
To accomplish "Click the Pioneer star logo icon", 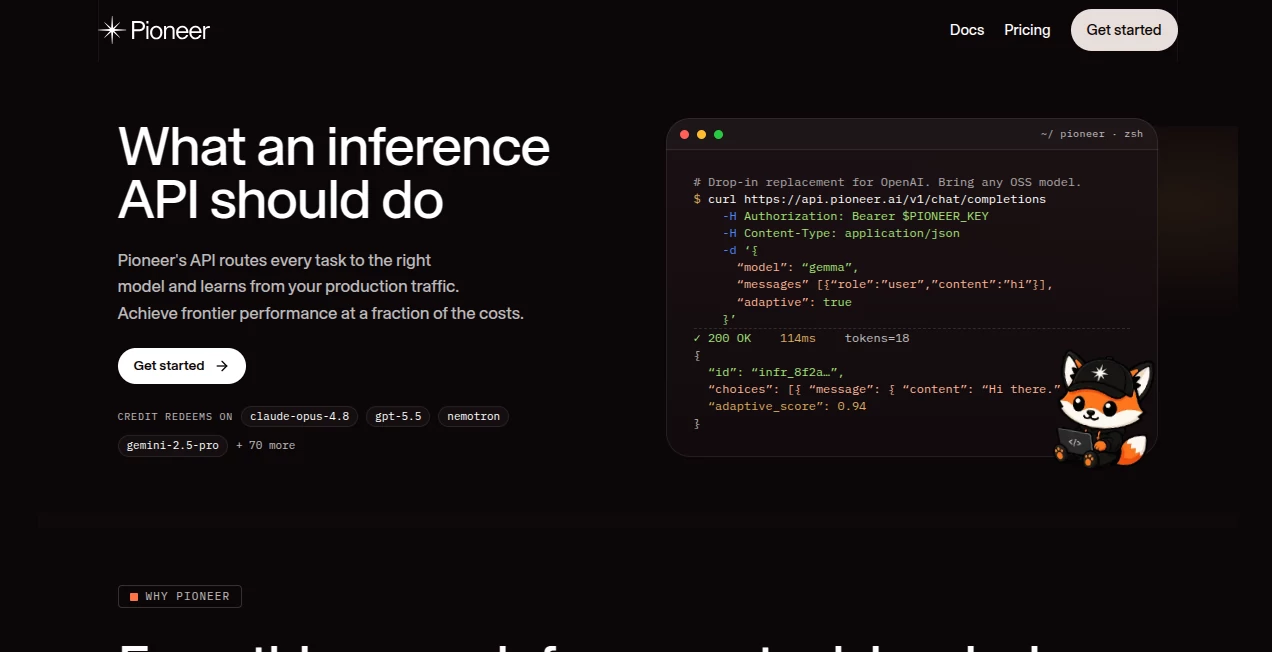I will tap(111, 30).
